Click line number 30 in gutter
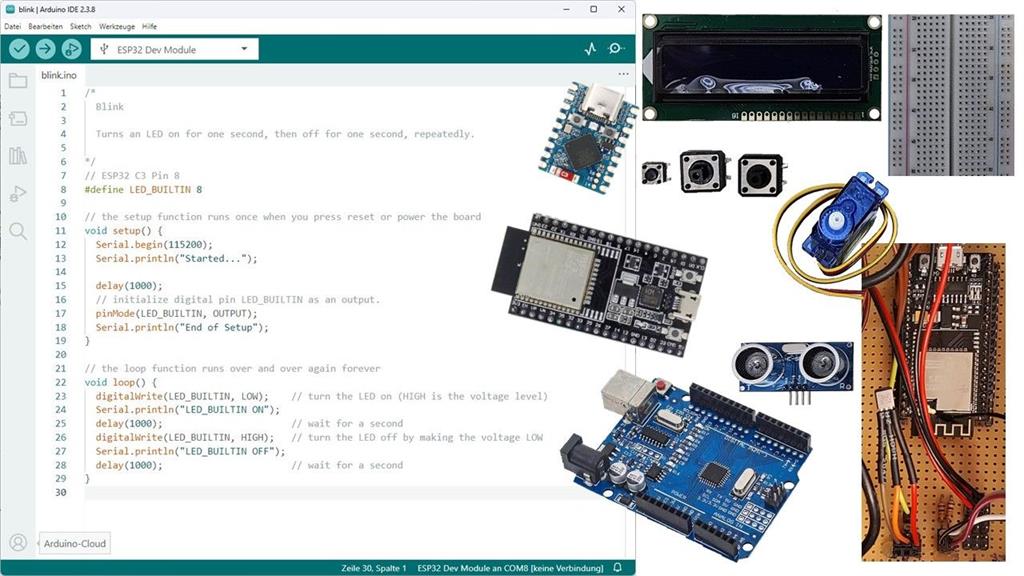 coord(61,492)
